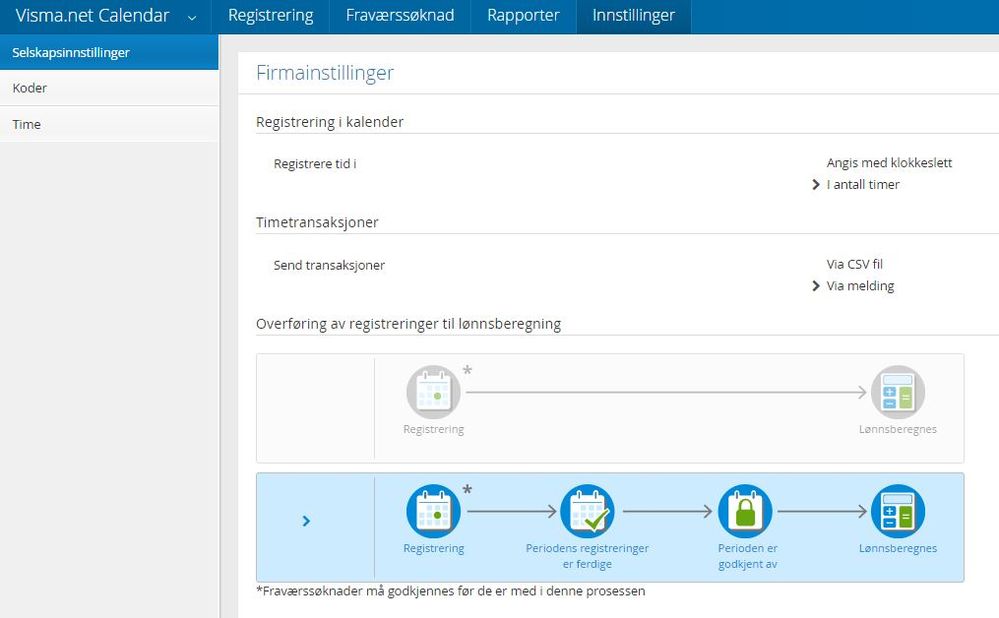Click the blue Registrering calendar icon
999x618 pixels.
click(433, 511)
